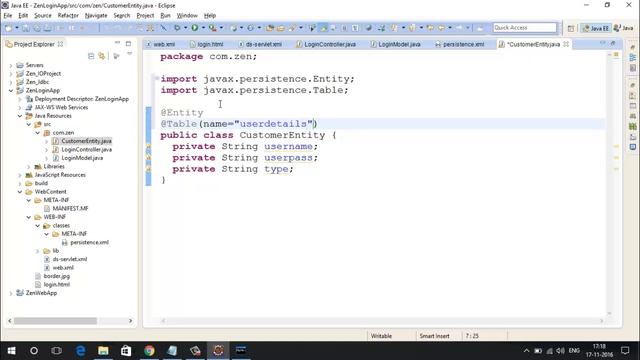Switch to the LoginModel.java editor tab
640x360 pixels.
(396, 44)
